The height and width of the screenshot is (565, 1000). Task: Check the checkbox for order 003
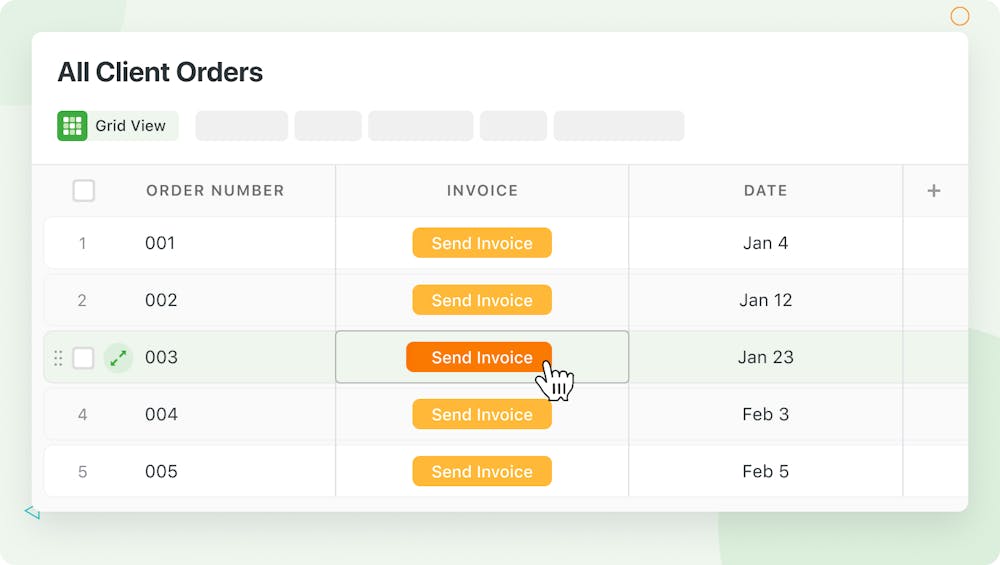84,358
